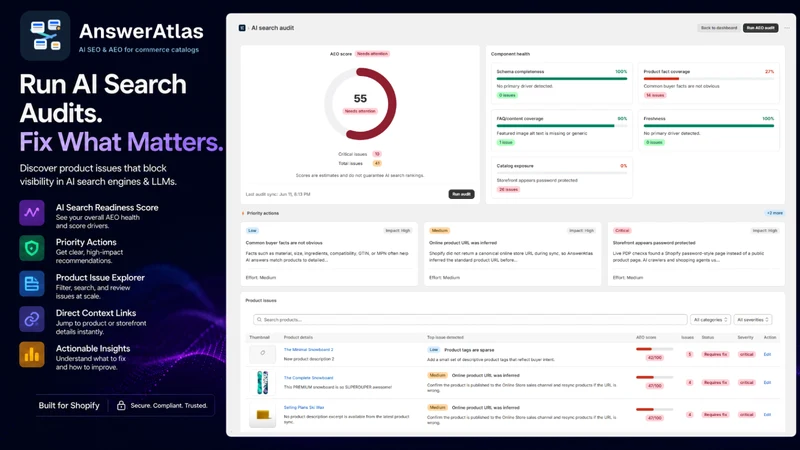
Task: Click The Complete Snowboard thumbnail
Action: pyautogui.click(x=262, y=383)
